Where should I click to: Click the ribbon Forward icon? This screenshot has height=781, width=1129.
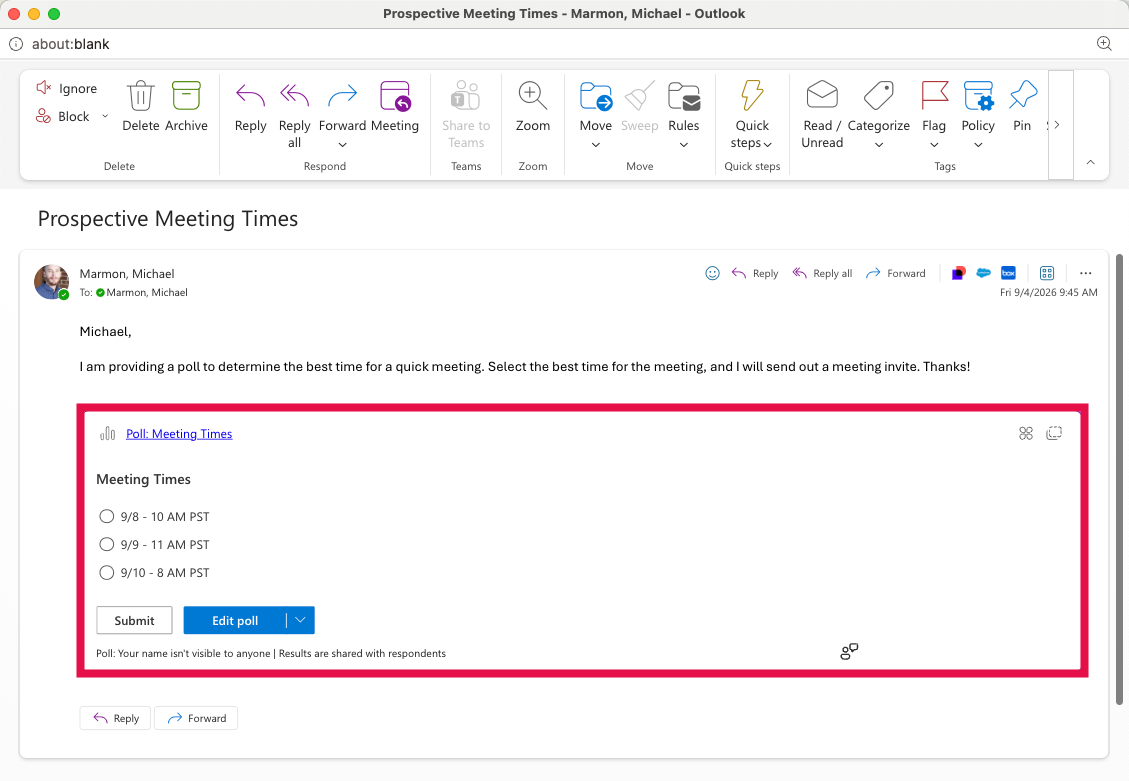coord(342,96)
